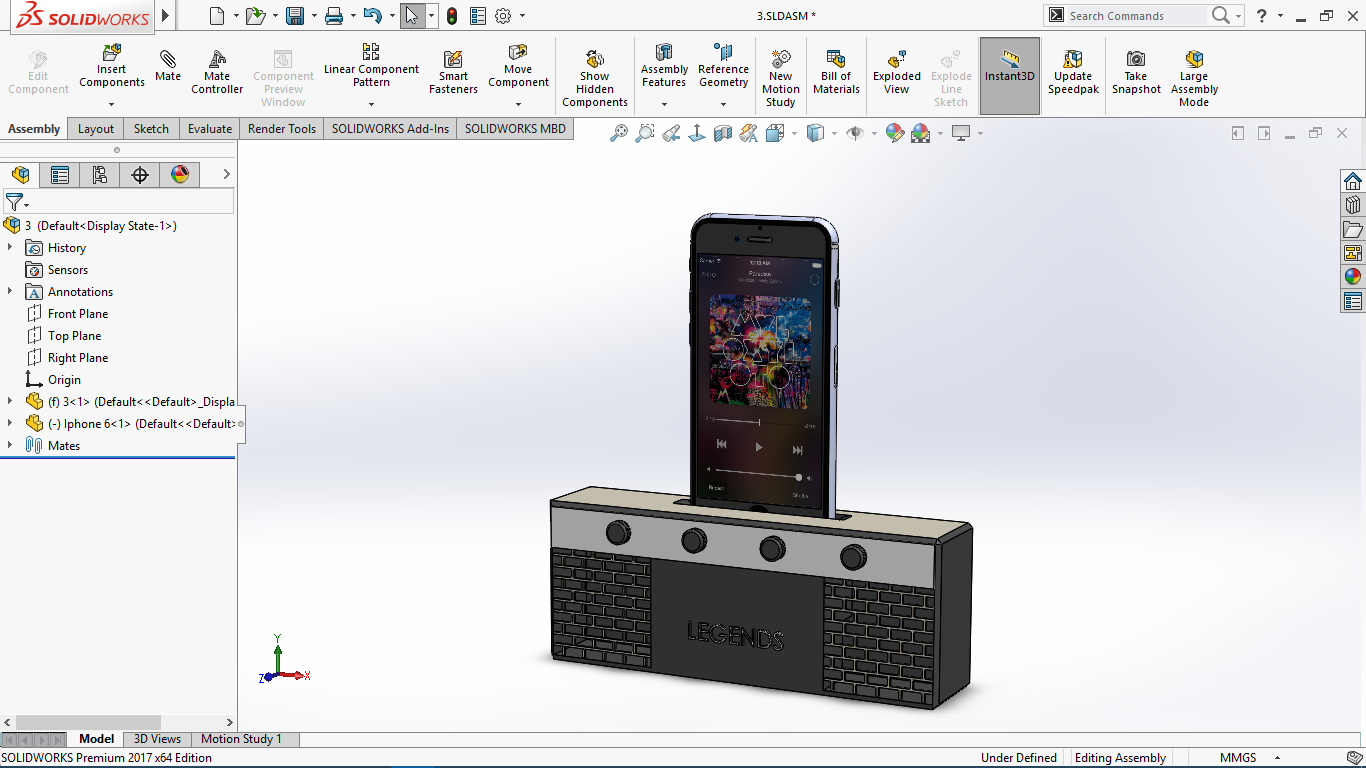This screenshot has width=1366, height=768.
Task: Click Zoom to Fit in view toolbar
Action: click(619, 133)
